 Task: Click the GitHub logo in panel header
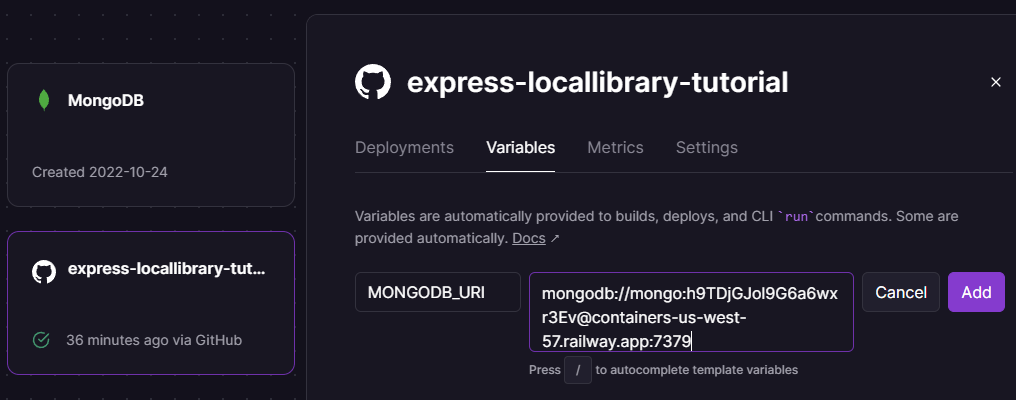click(x=373, y=82)
